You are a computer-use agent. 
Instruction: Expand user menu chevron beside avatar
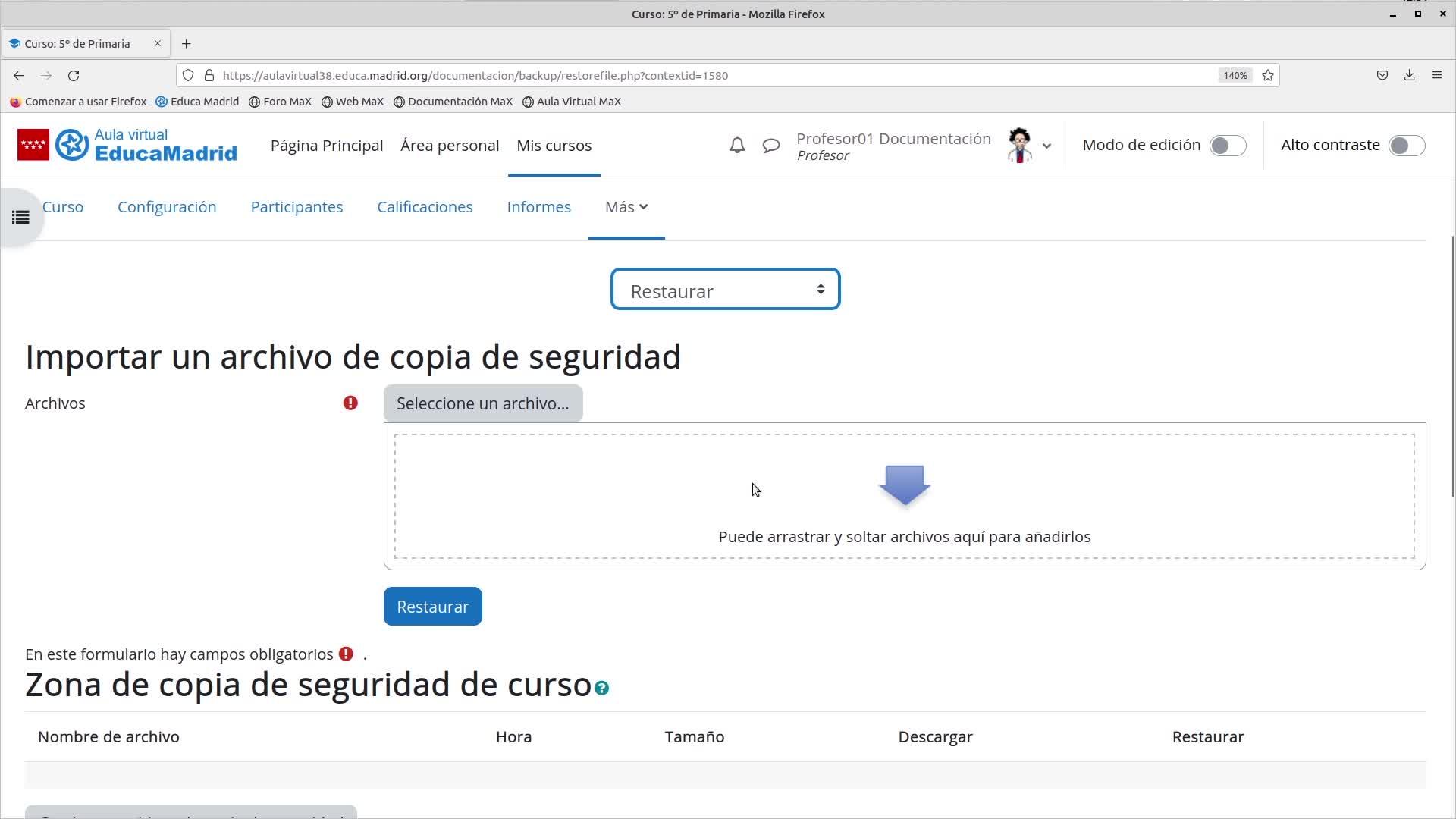1046,146
